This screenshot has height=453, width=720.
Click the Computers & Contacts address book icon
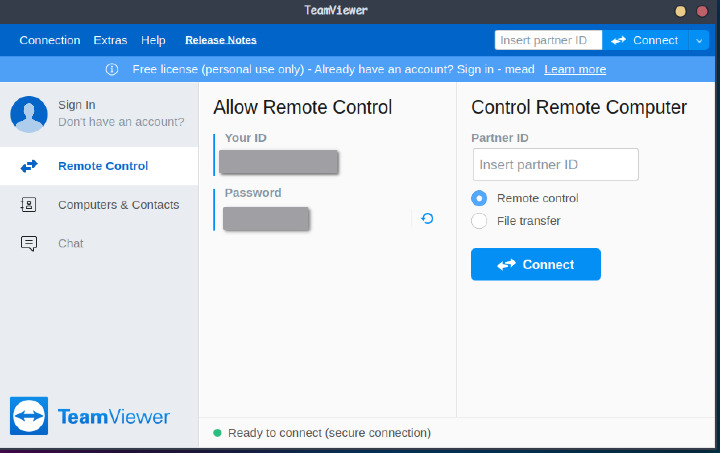28,205
